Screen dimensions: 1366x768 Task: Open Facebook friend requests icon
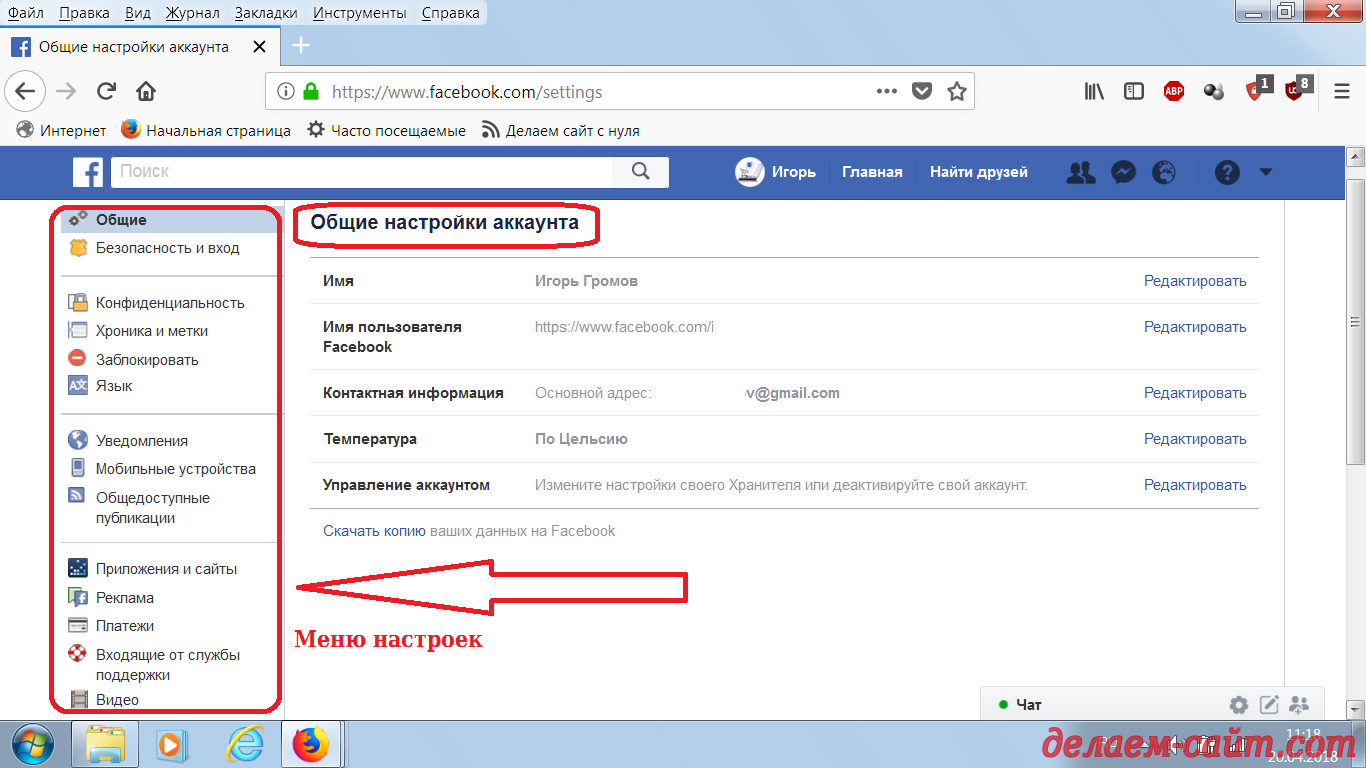(x=1081, y=172)
